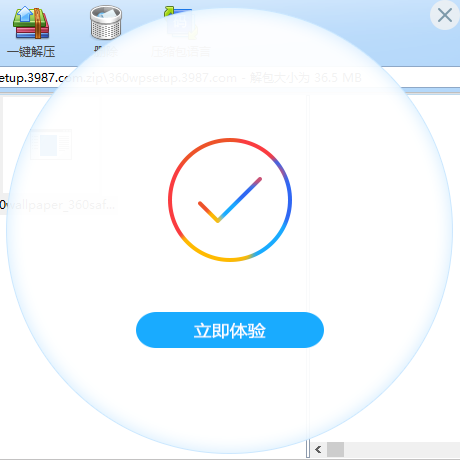Close the circular popup with the X button
Screen dimensions: 460x460
(x=445, y=15)
